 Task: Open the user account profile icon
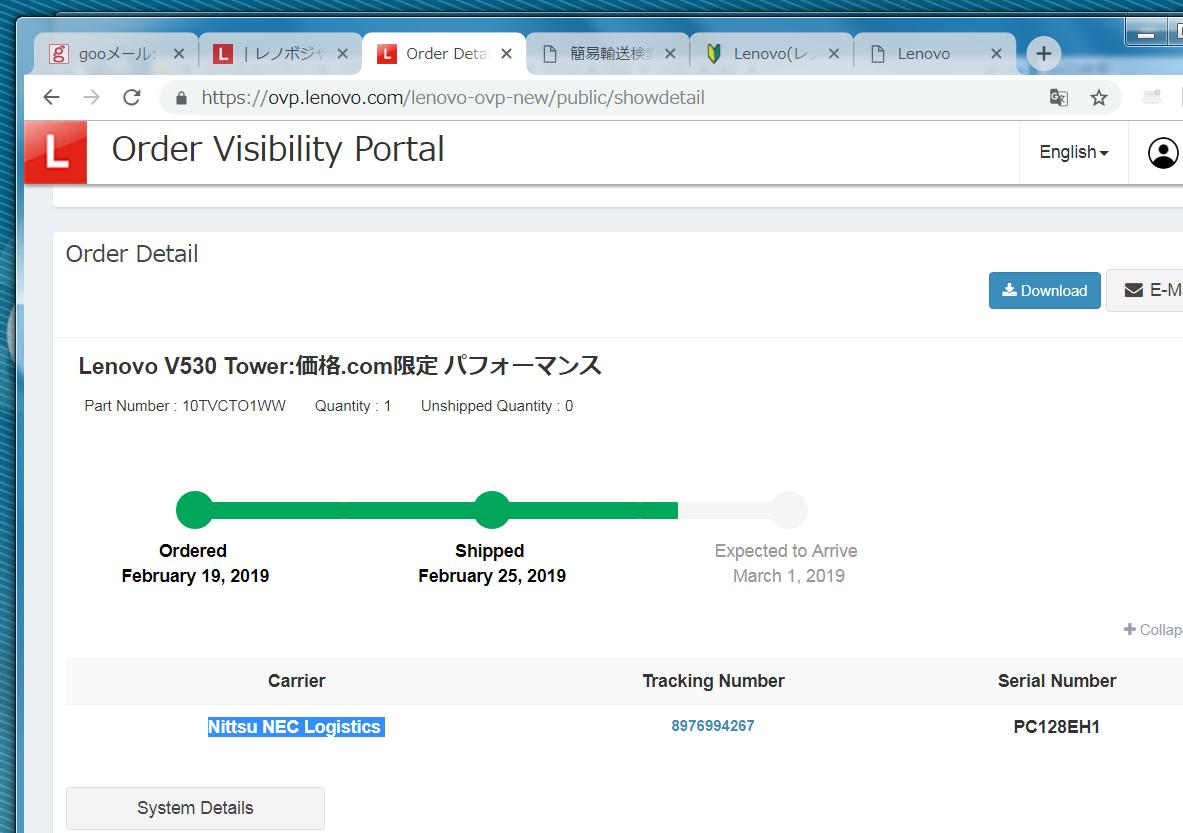[x=1162, y=153]
